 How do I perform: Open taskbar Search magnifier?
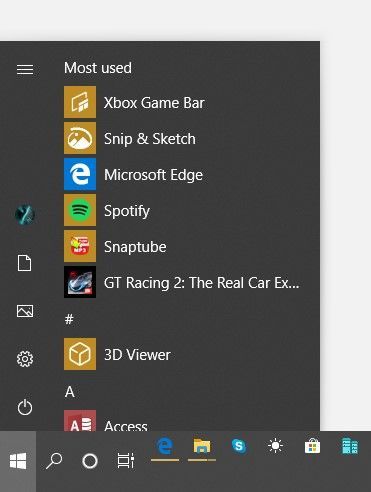(x=54, y=461)
